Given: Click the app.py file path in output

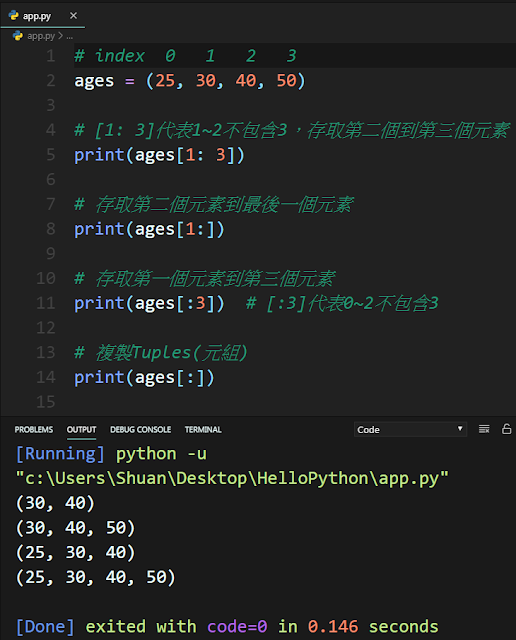Looking at the screenshot, I should coord(232,478).
